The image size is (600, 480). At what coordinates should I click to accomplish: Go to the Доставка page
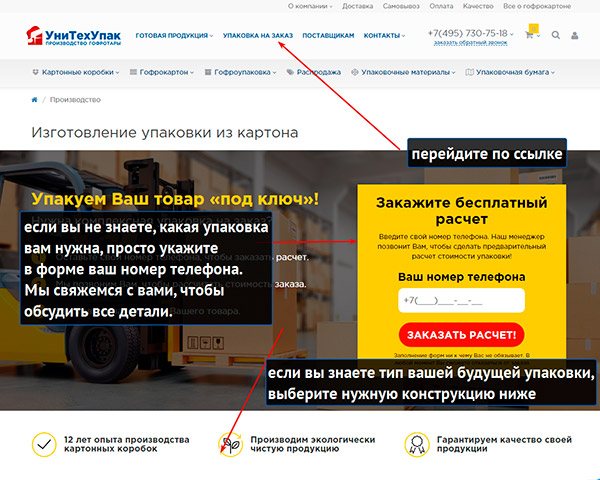tap(357, 6)
